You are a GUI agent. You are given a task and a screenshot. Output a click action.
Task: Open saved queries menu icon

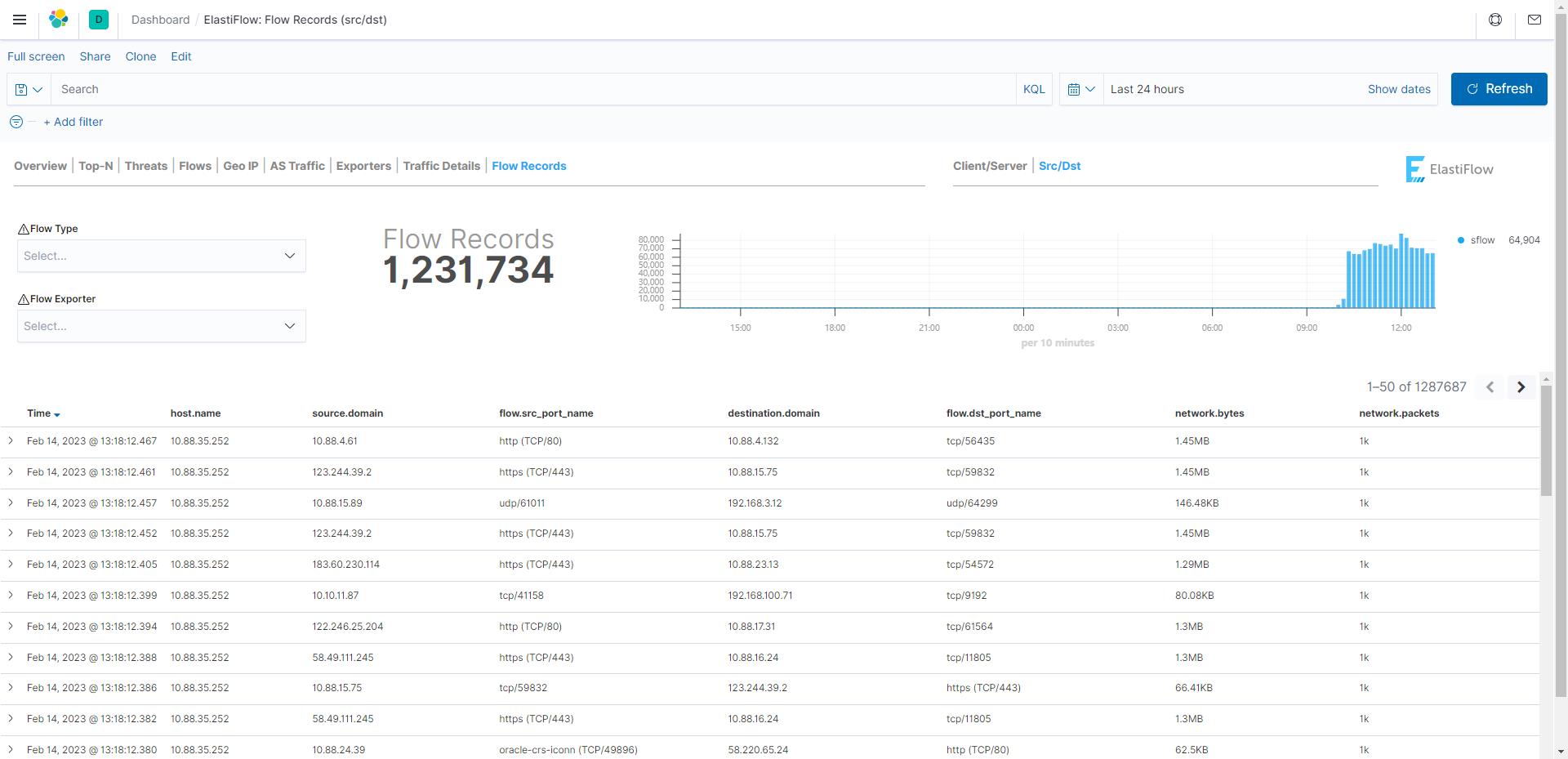(x=29, y=89)
